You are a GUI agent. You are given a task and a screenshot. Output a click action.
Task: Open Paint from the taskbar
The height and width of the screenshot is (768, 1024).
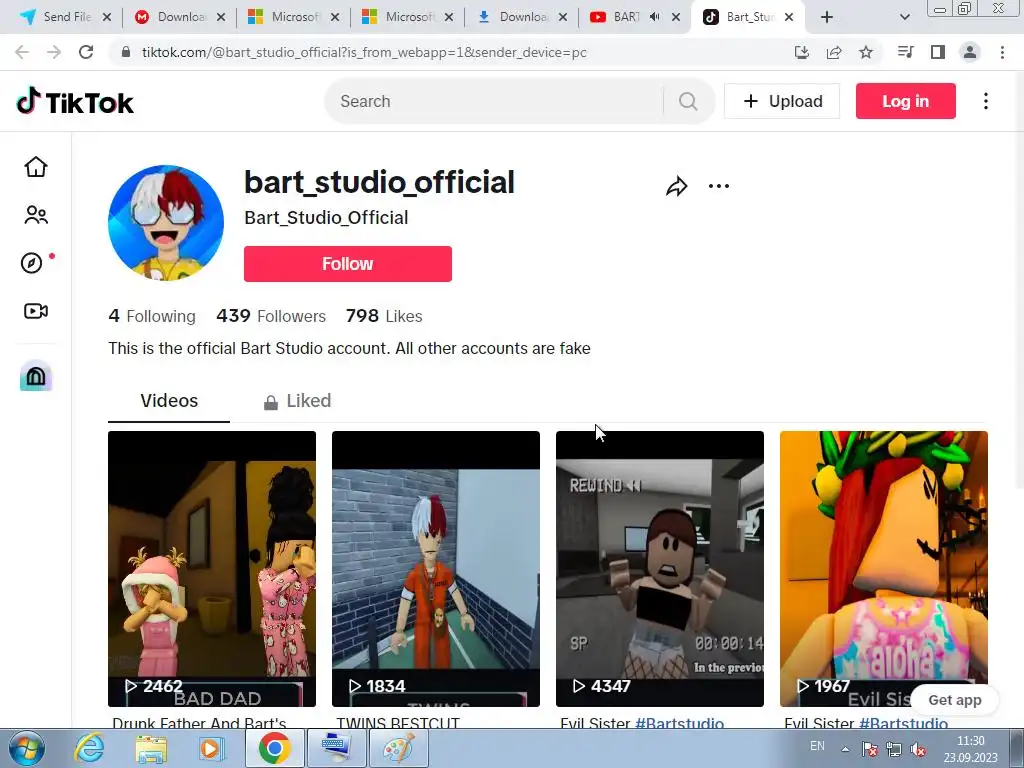click(399, 748)
